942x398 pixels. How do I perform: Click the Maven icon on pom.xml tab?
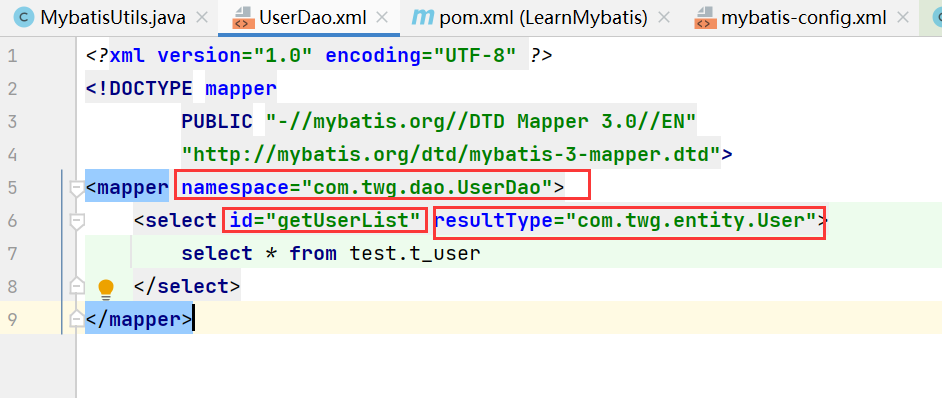point(422,18)
